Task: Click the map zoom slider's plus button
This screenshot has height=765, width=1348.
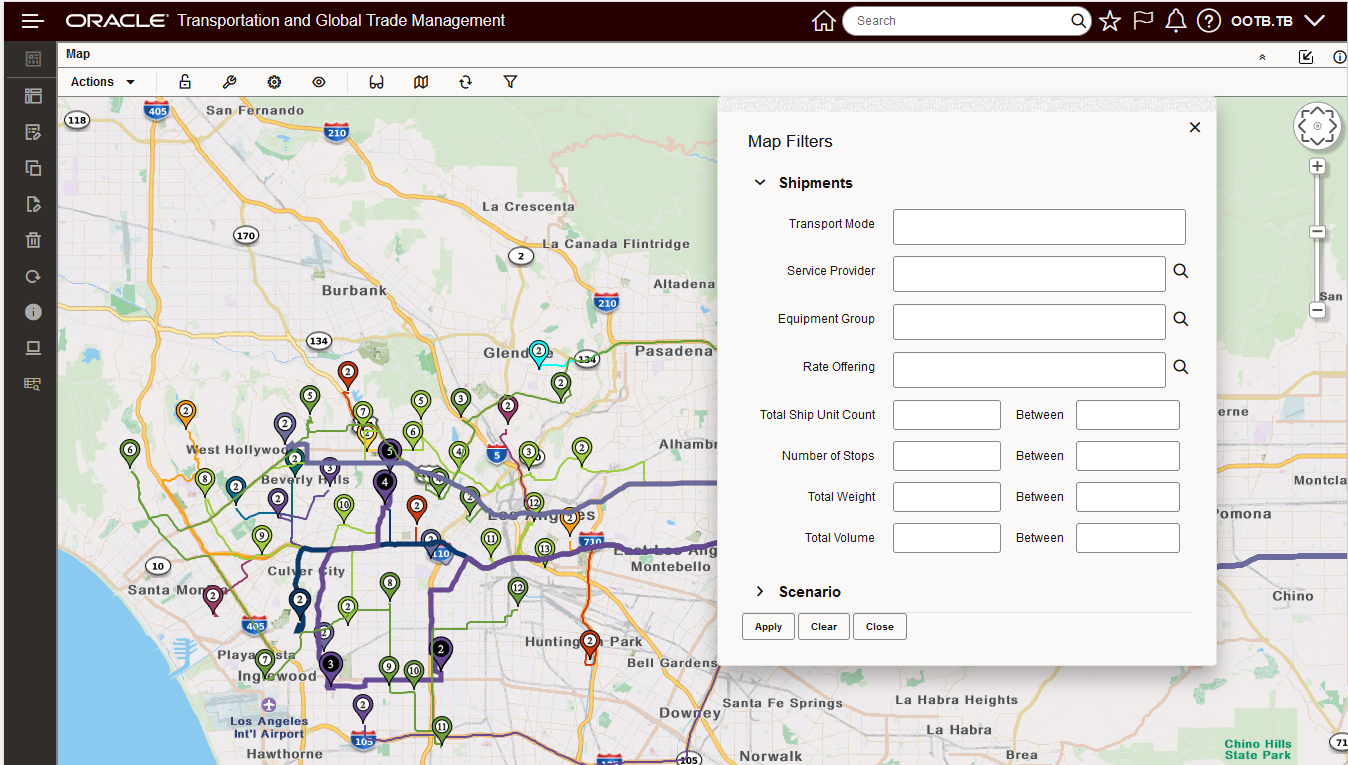Action: 1317,167
